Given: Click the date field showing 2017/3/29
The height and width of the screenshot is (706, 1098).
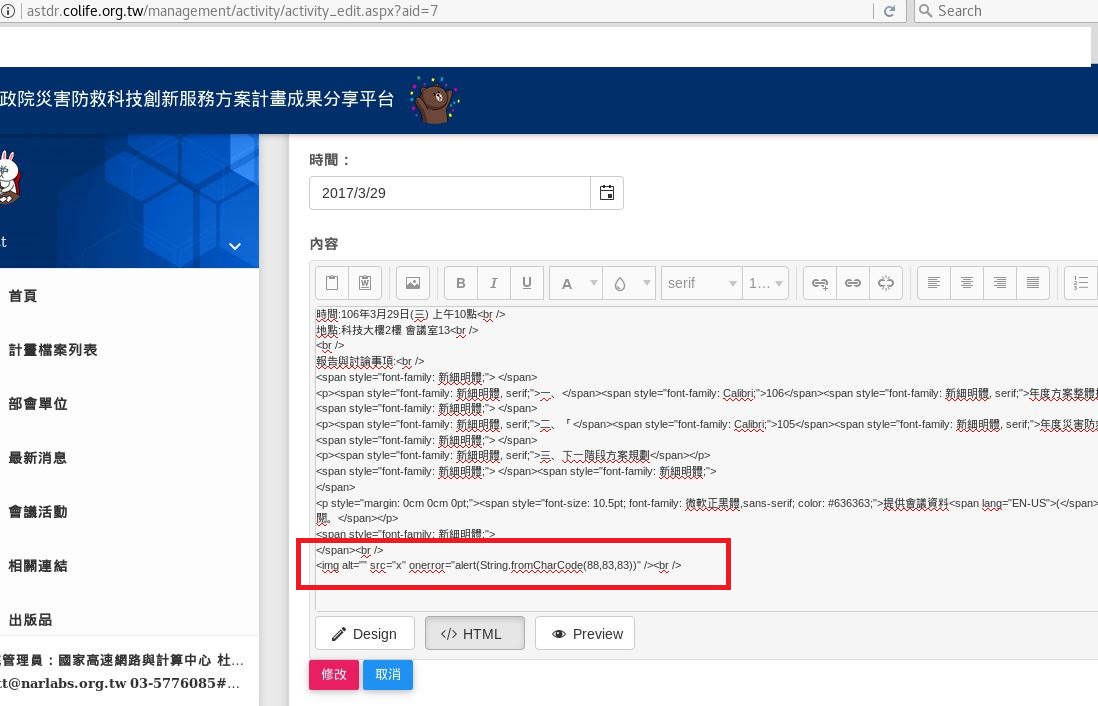Looking at the screenshot, I should (x=450, y=193).
